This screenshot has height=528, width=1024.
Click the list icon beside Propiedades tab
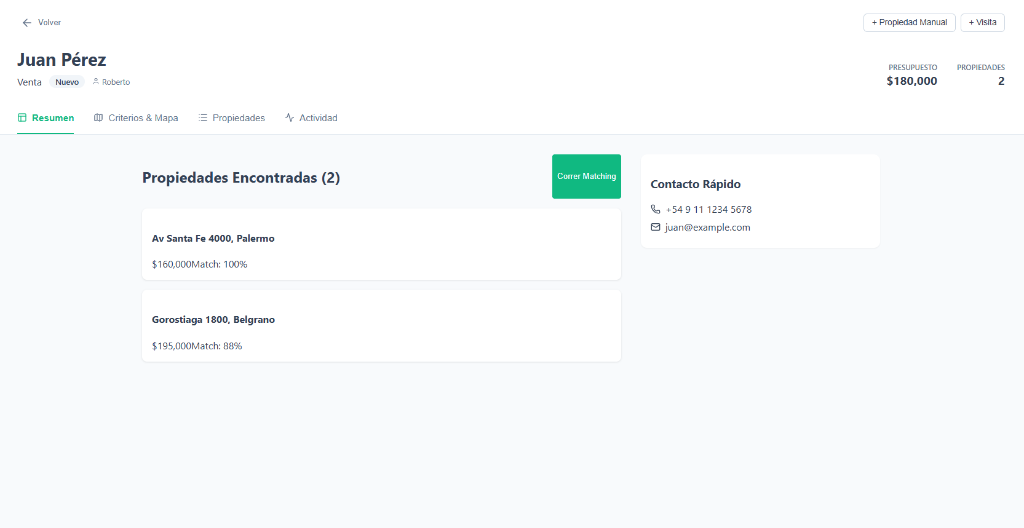pos(203,118)
